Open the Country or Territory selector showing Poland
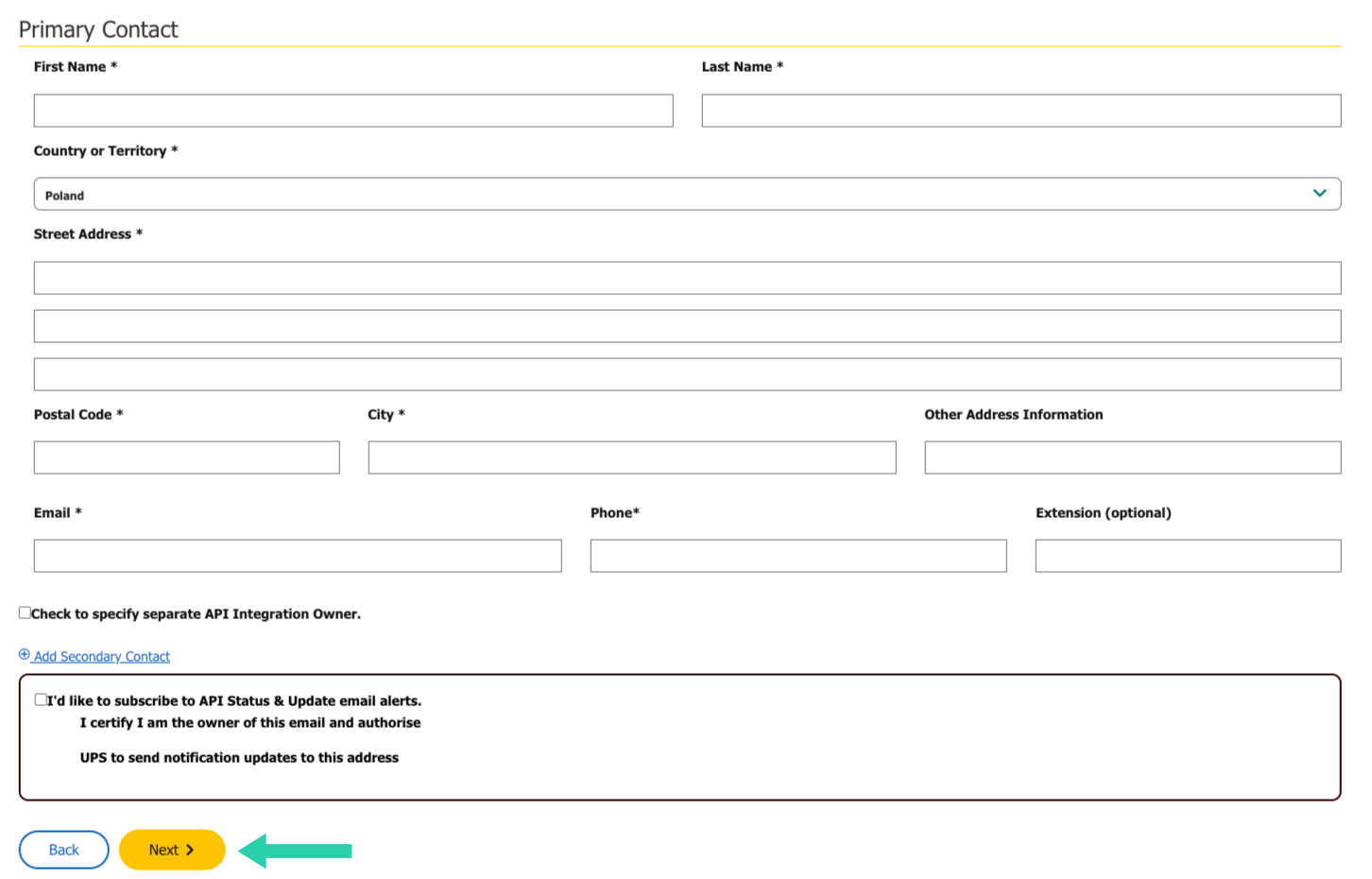The image size is (1372, 879). [687, 193]
